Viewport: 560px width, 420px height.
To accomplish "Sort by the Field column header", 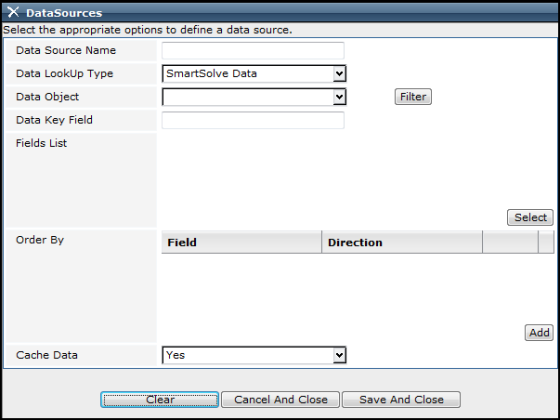I will coord(241,242).
